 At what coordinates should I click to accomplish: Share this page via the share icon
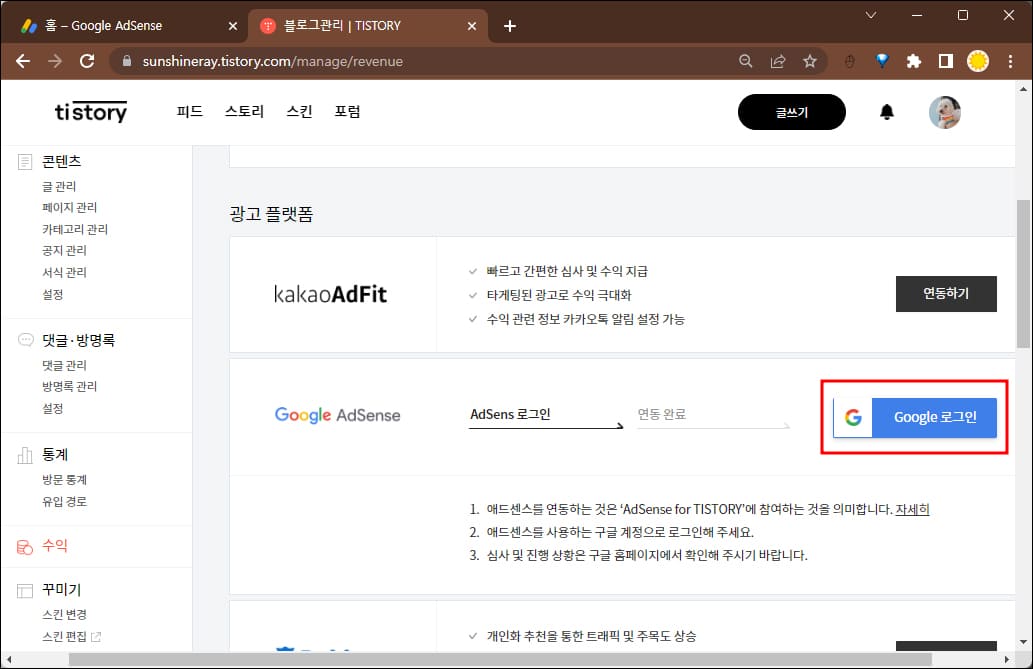[x=778, y=61]
